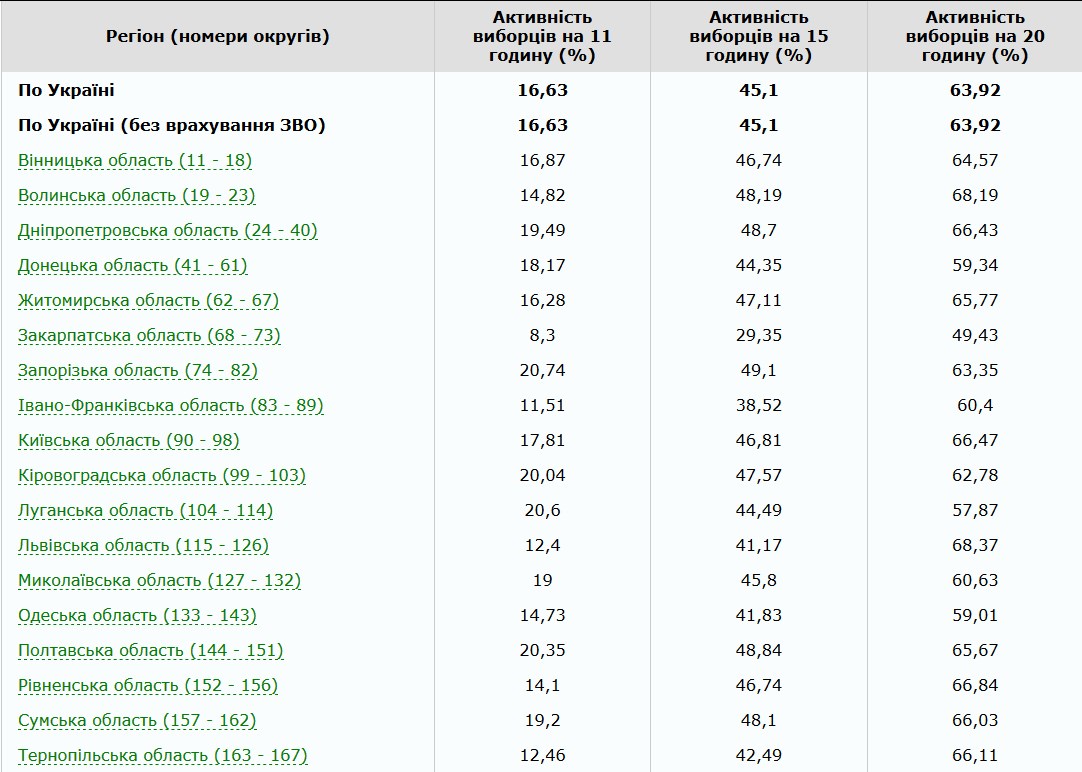
Task: Click Дніпропетровська область (24 - 40) link
Action: pyautogui.click(x=168, y=230)
